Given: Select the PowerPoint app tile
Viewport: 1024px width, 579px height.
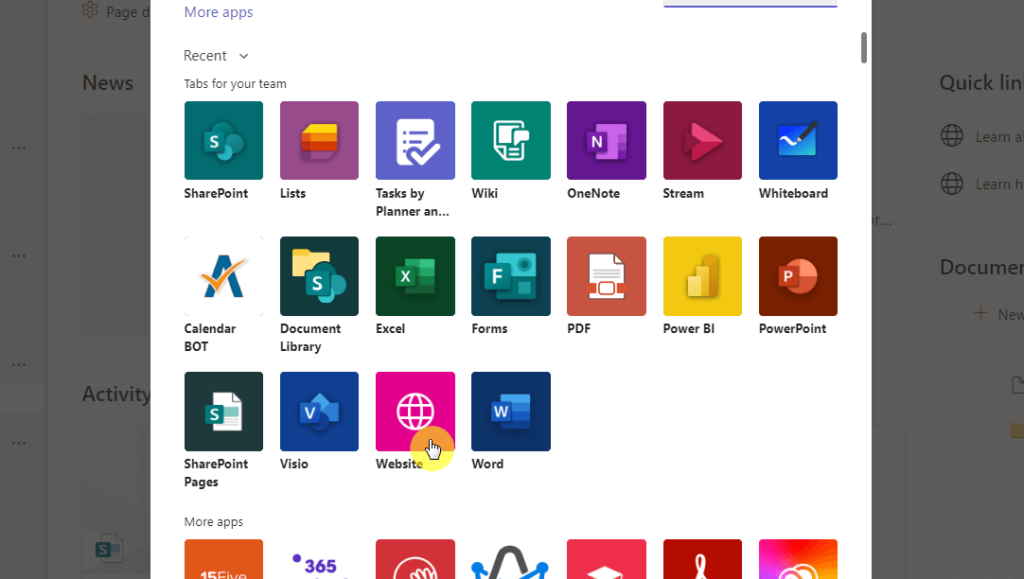Looking at the screenshot, I should pyautogui.click(x=798, y=276).
